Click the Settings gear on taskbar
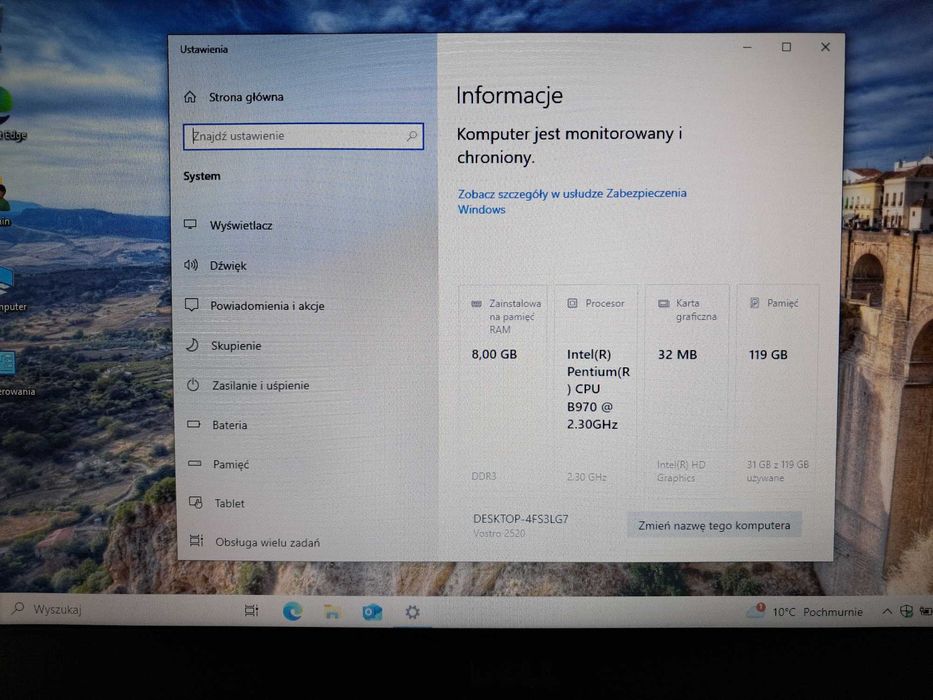Viewport: 933px width, 700px height. 412,612
